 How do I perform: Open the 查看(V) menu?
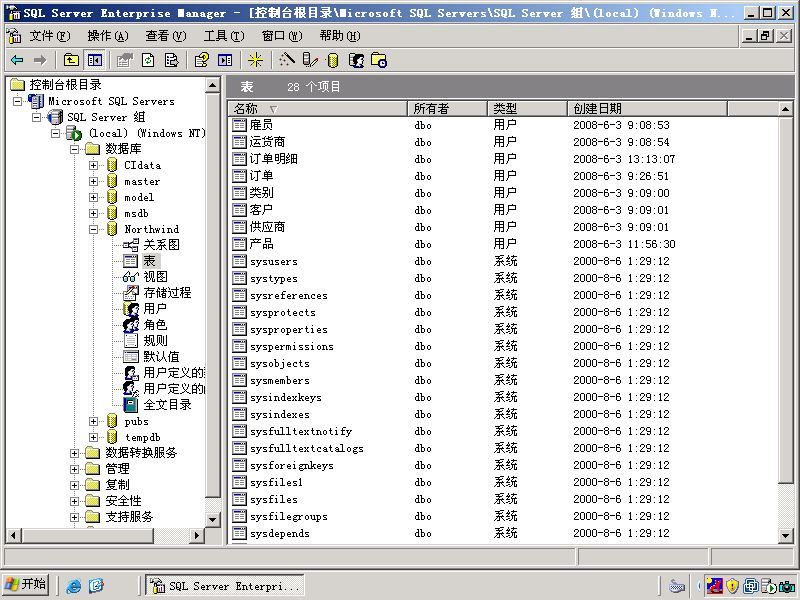(166, 36)
